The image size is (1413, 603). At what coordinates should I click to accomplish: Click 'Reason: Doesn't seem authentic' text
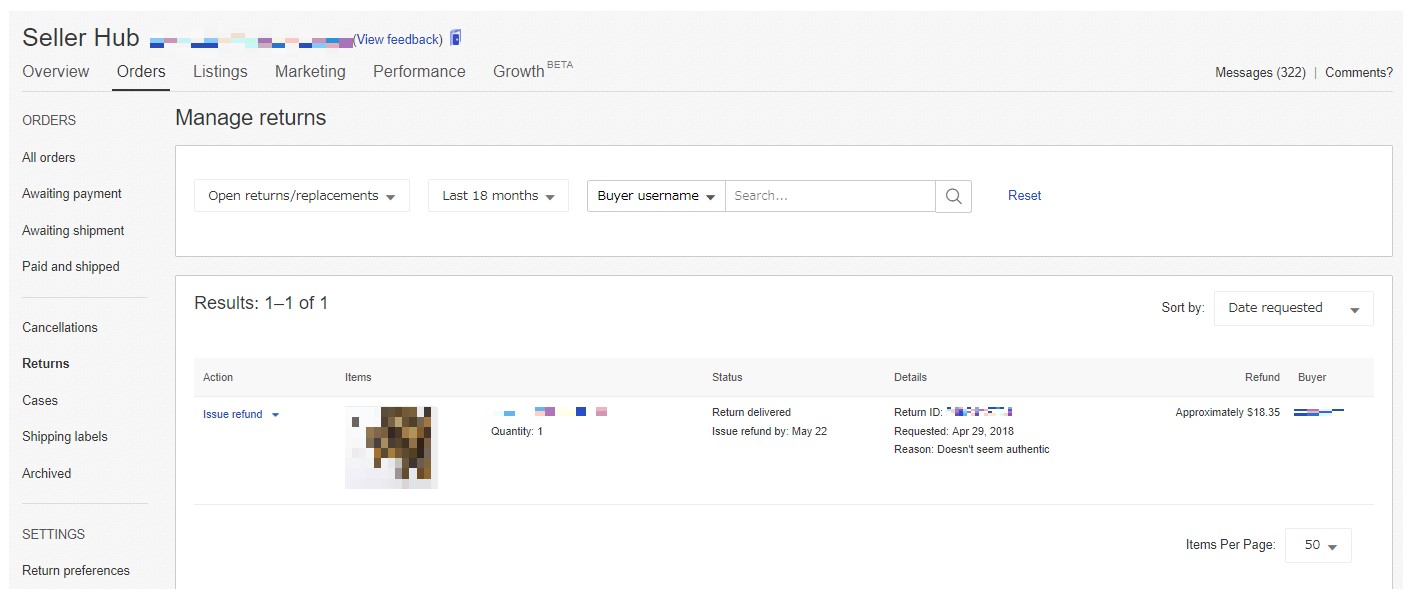click(x=972, y=450)
